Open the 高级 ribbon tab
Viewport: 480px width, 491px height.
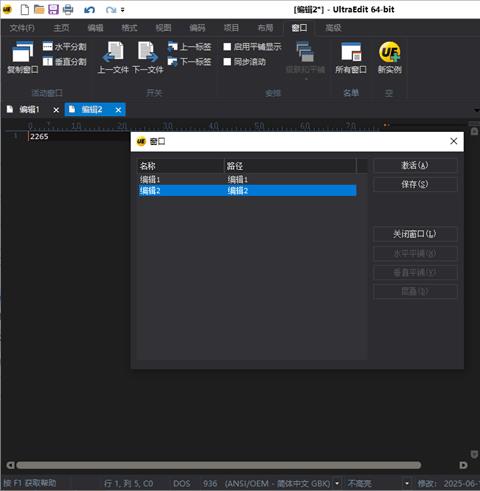point(333,28)
